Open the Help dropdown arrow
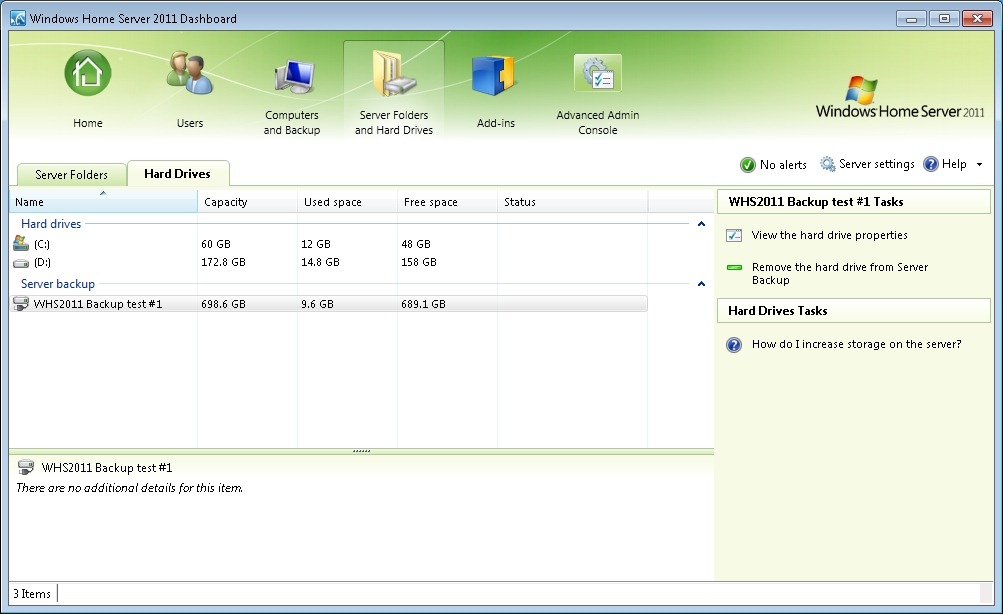This screenshot has height=614, width=1003. pyautogui.click(x=979, y=165)
